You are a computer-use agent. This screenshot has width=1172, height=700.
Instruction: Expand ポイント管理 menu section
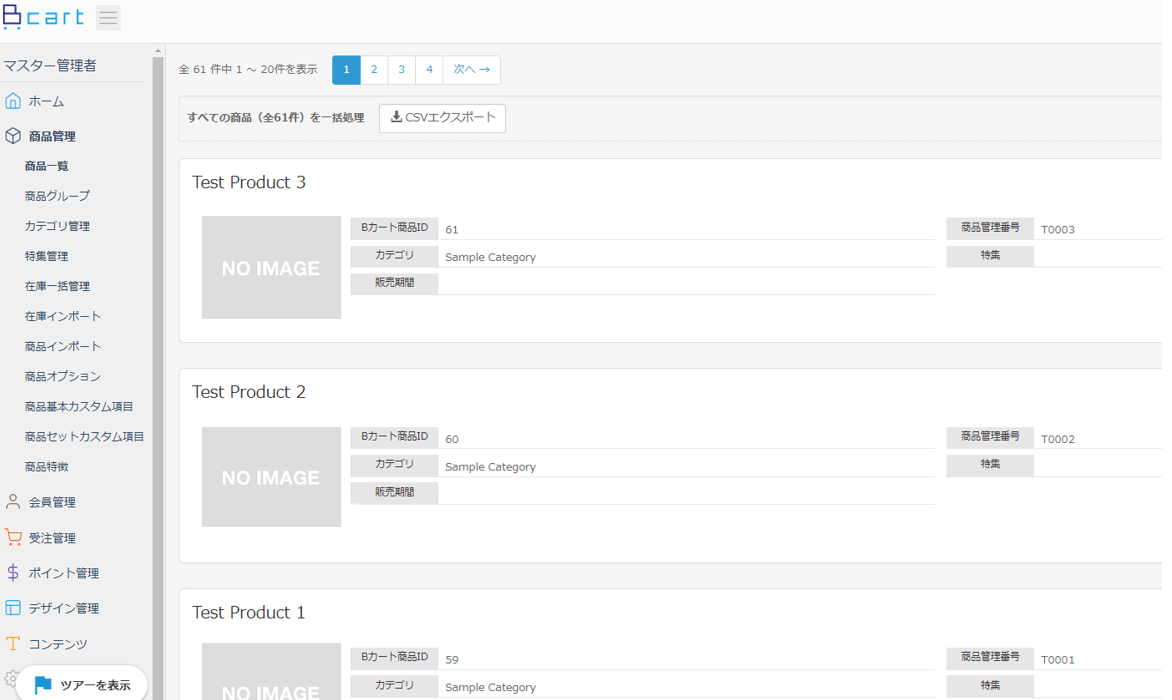(64, 573)
